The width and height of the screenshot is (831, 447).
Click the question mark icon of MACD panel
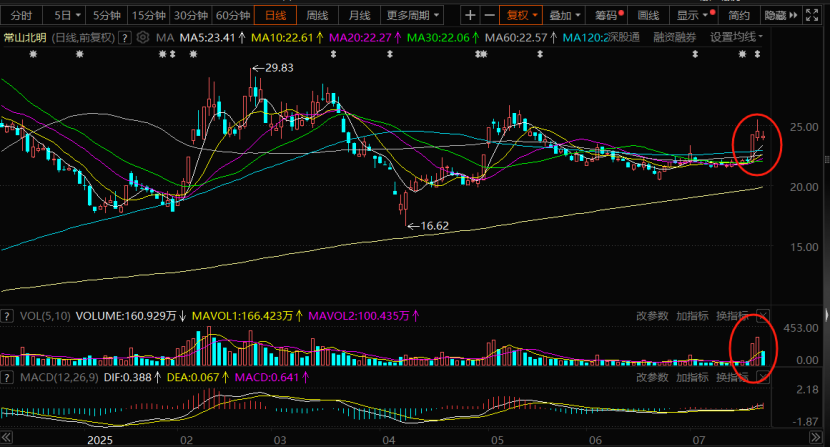[x=7, y=378]
